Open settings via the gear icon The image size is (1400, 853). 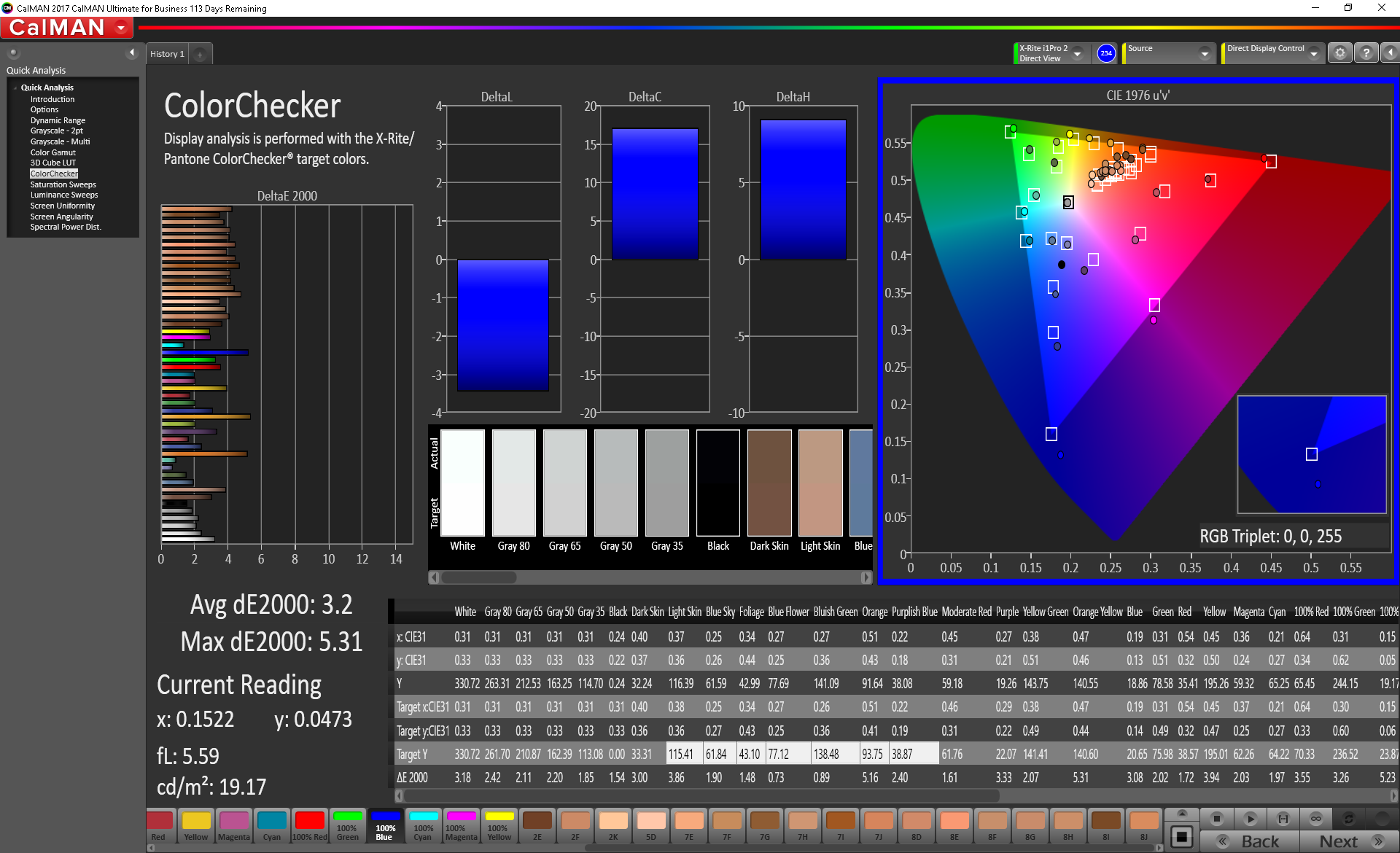1339,53
